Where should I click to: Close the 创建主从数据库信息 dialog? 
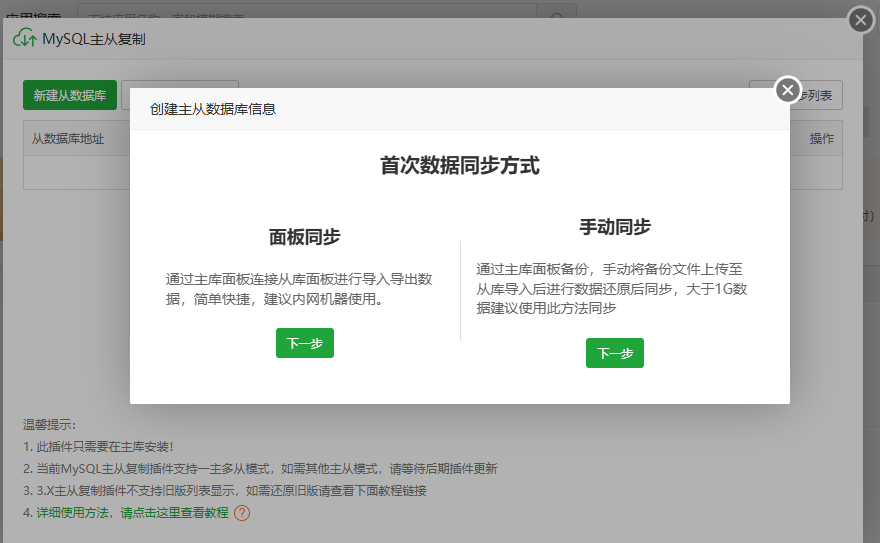(x=788, y=90)
